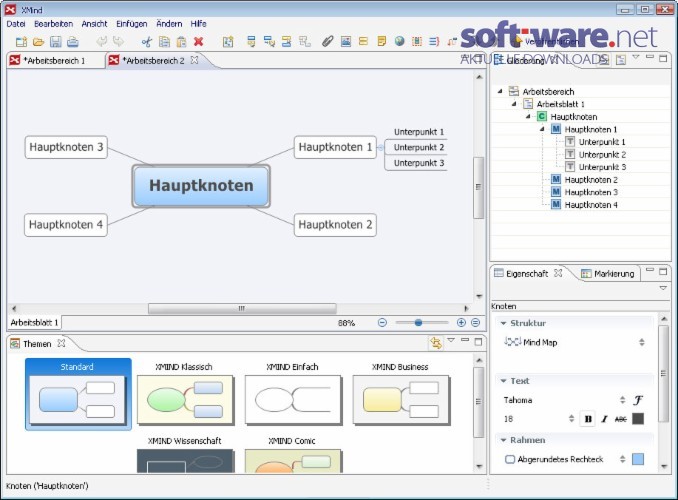Click the Redo arrow icon
Screen dimensions: 678x500
click(118, 42)
